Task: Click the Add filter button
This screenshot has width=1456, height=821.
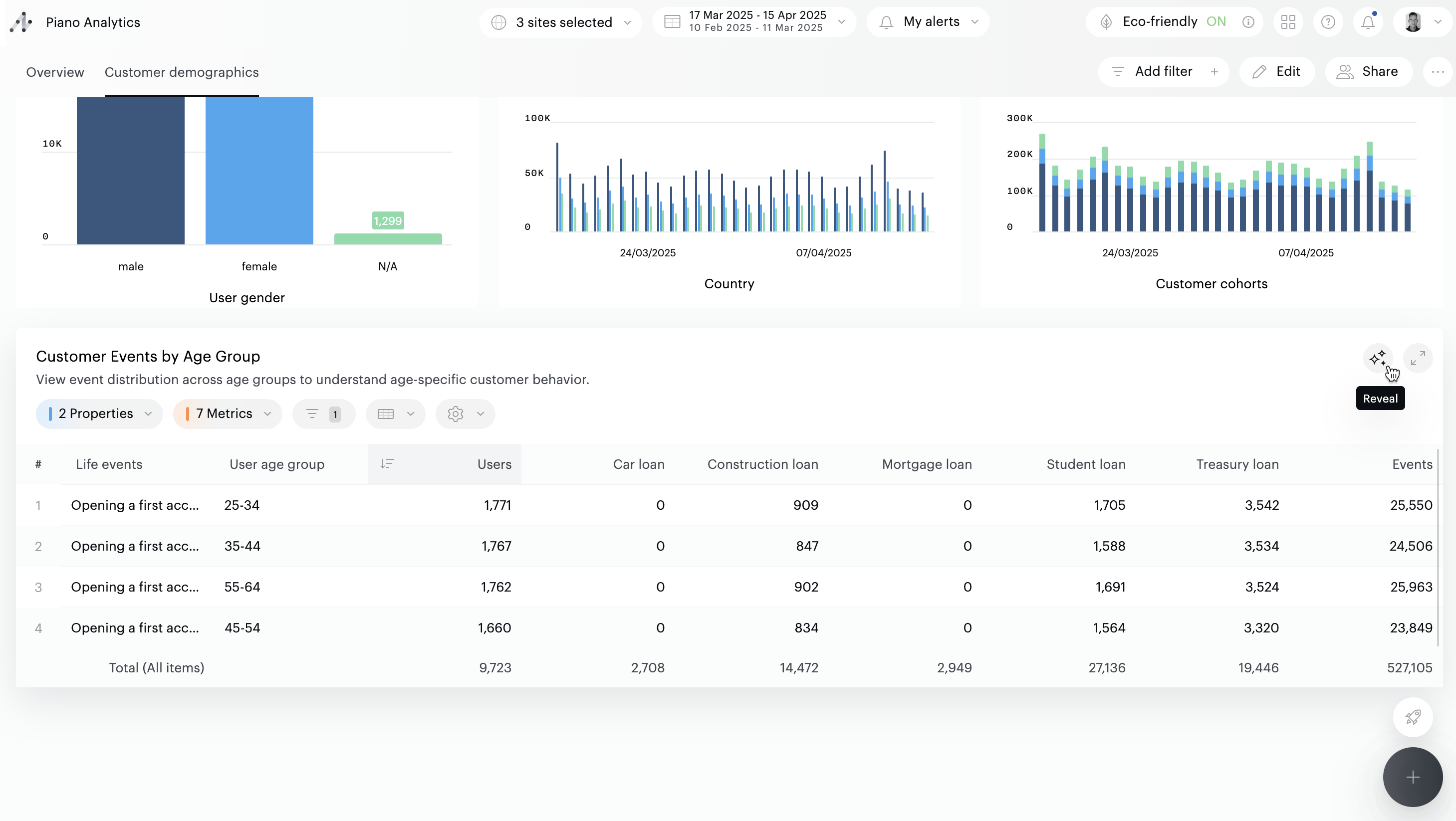Action: 1163,72
